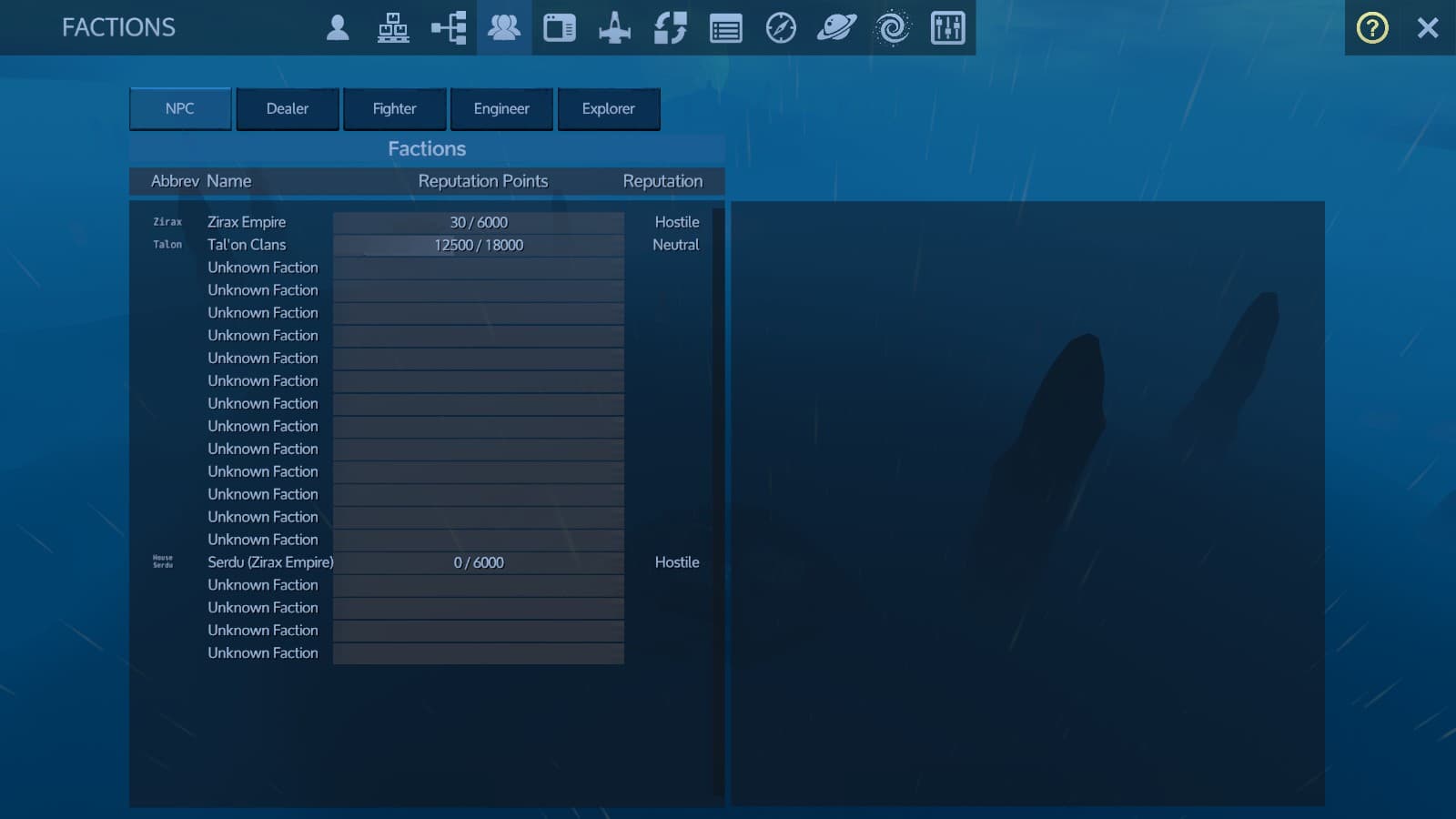Open the cycle arrows icon

(671, 27)
